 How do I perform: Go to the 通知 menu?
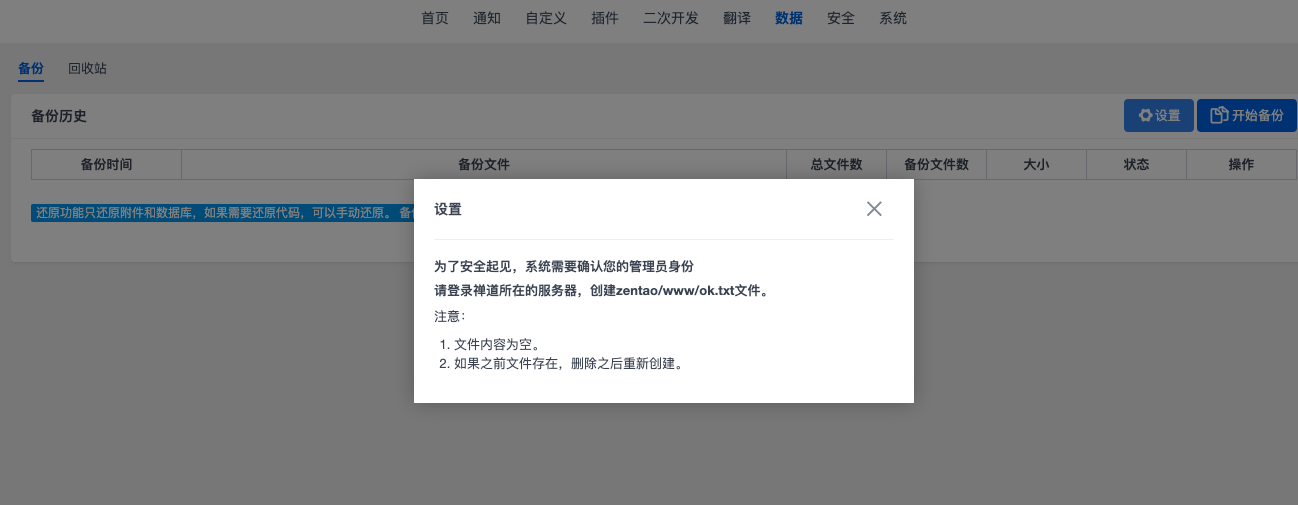487,18
